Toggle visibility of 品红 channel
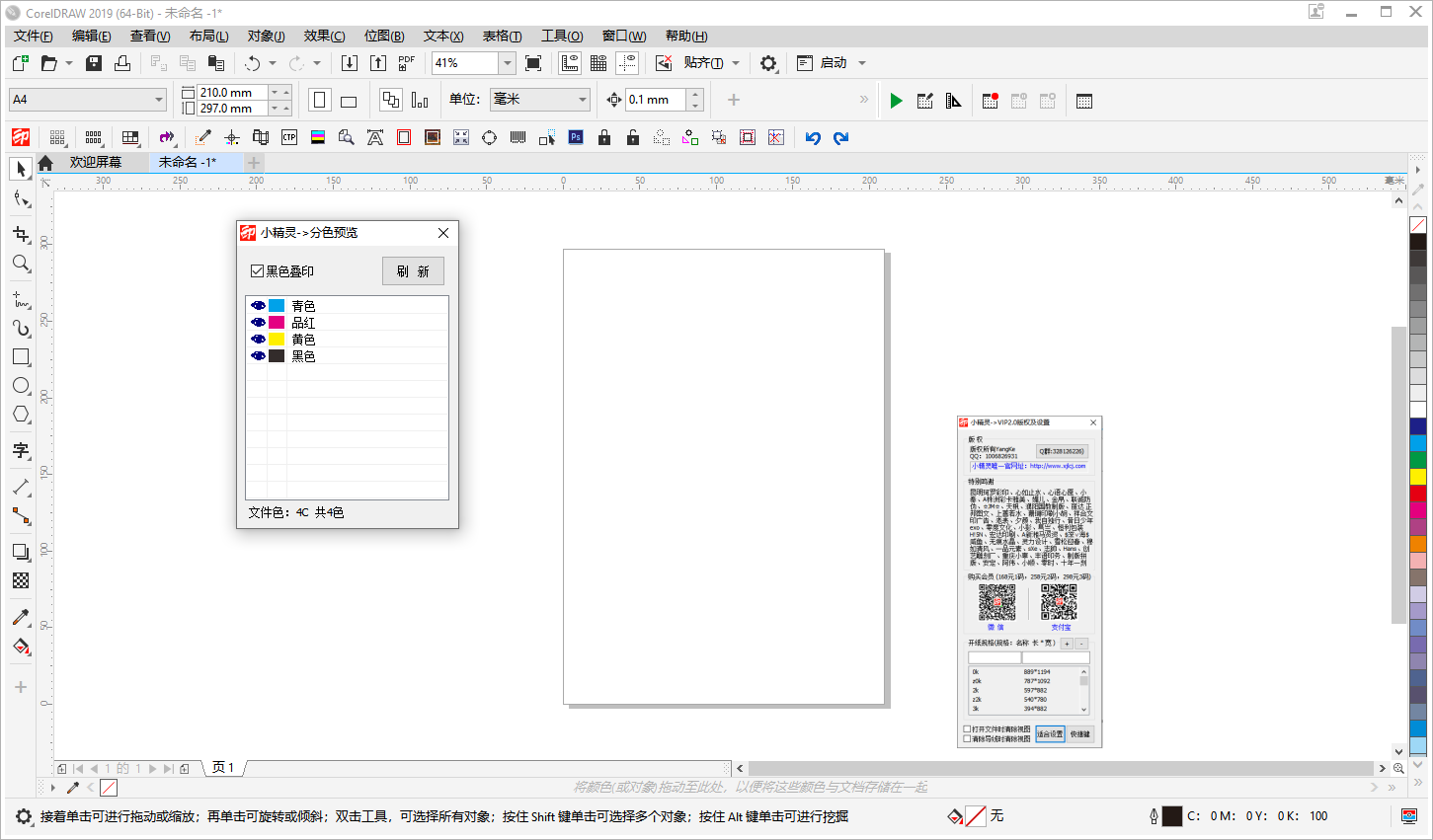The width and height of the screenshot is (1433, 840). pyautogui.click(x=258, y=323)
